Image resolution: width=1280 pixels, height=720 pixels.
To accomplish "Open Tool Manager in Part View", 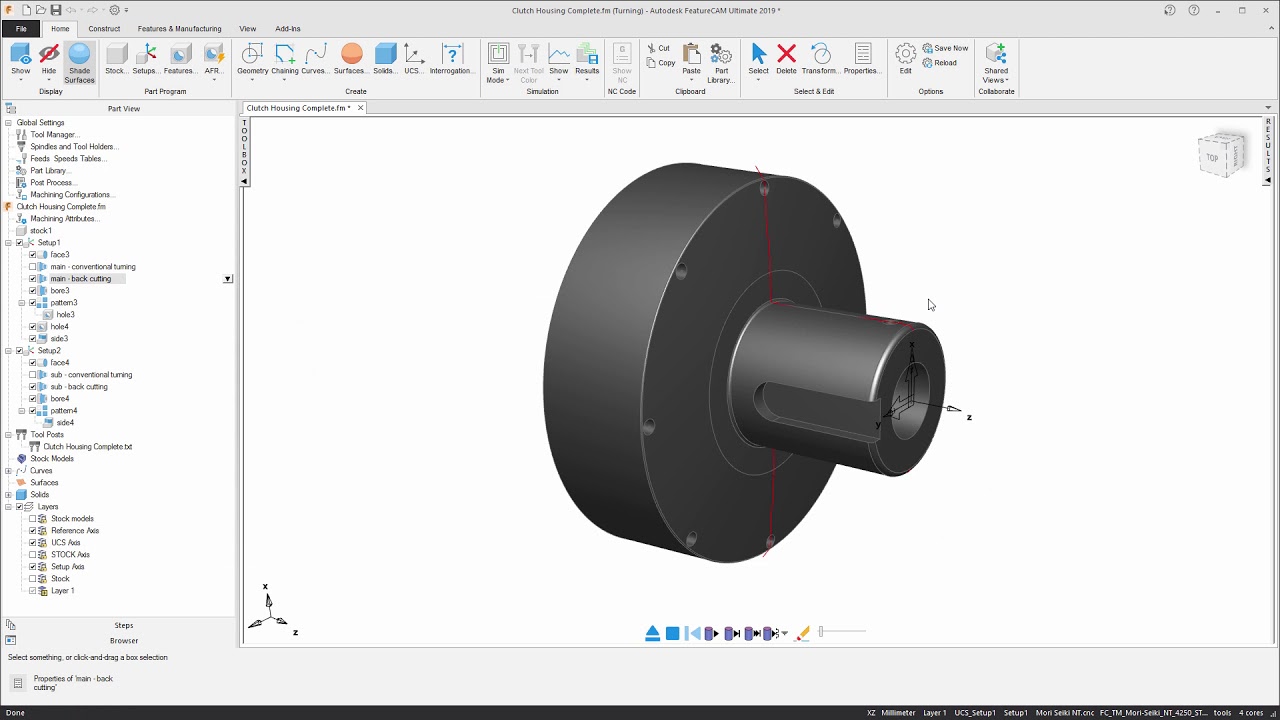I will [x=54, y=135].
